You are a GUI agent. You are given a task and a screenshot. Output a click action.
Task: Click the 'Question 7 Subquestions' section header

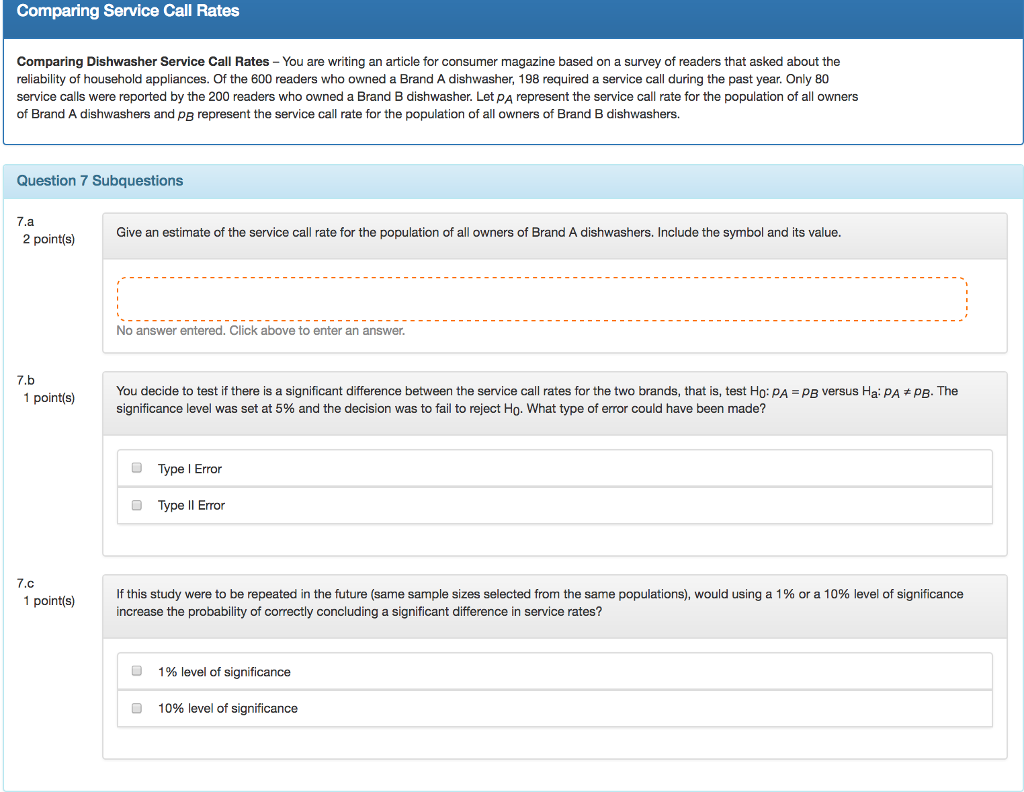point(100,181)
